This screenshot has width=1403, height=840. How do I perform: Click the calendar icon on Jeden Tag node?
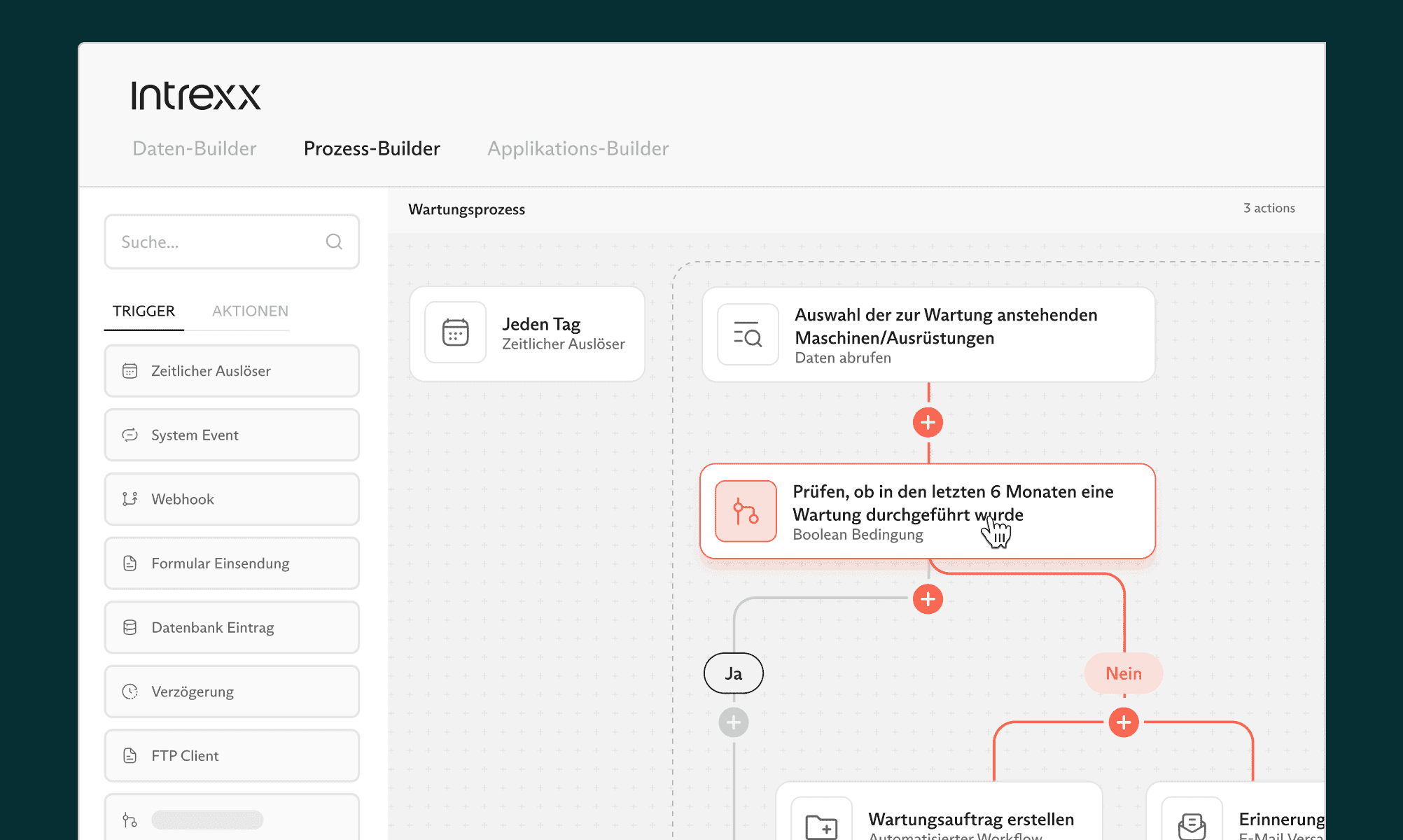[455, 332]
